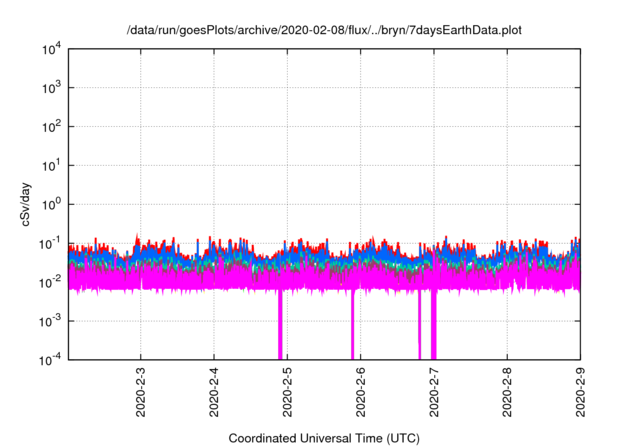
Task: Click the 2020-2-5 x-axis date label
Action: (287, 392)
